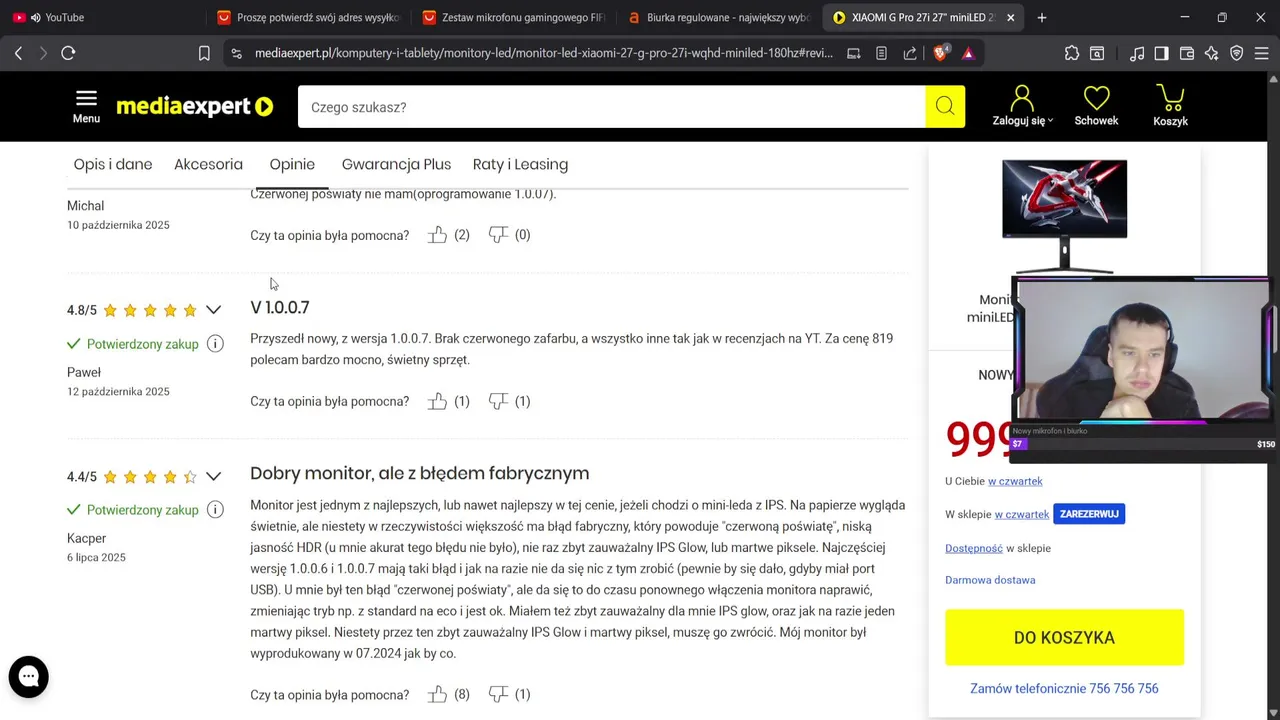Screen dimensions: 1280x720
Task: Open a new browser tab
Action: click(1042, 17)
